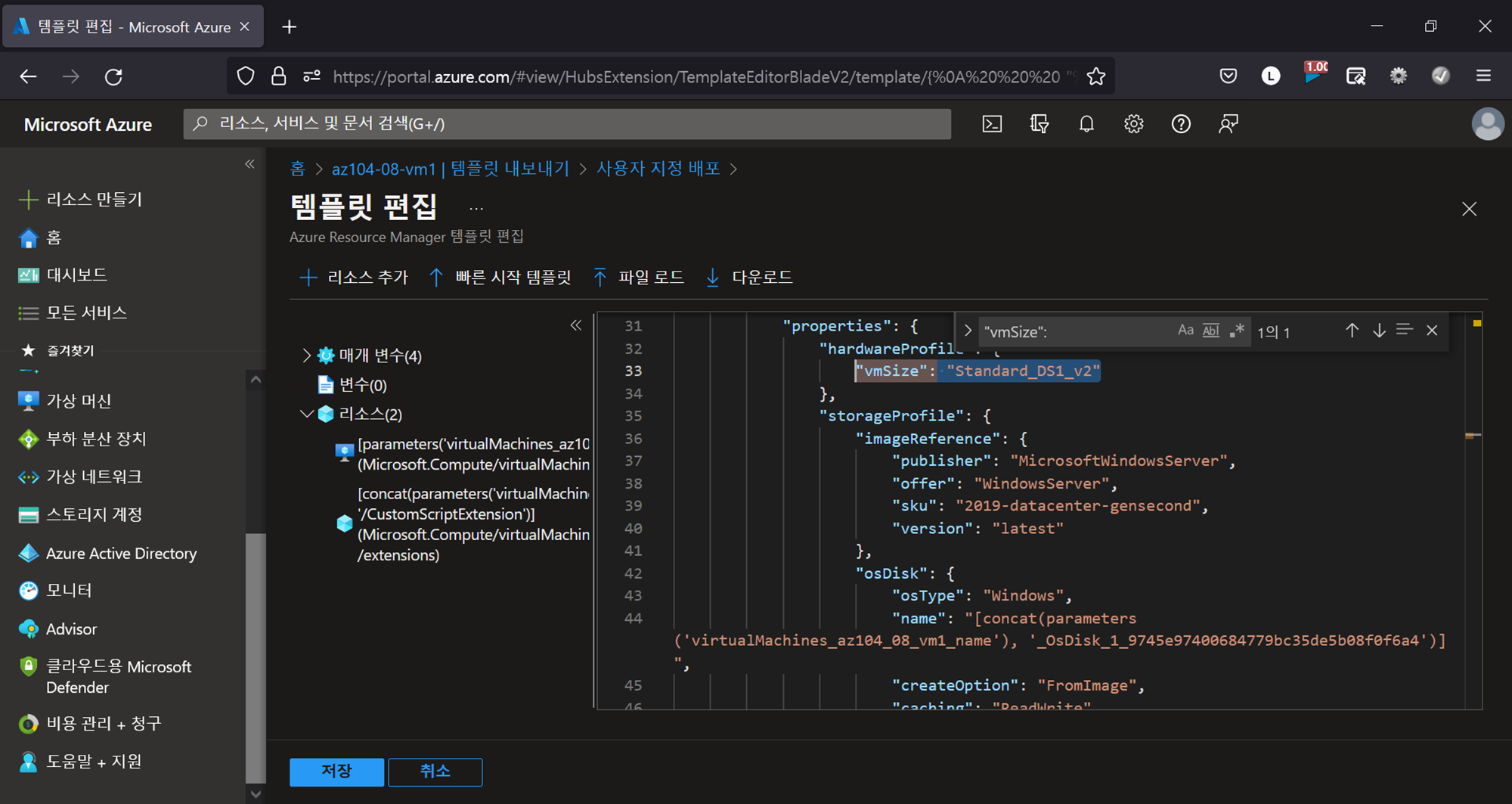The height and width of the screenshot is (804, 1512).
Task: Expand the replace toggle chevron in find widget
Action: (968, 331)
